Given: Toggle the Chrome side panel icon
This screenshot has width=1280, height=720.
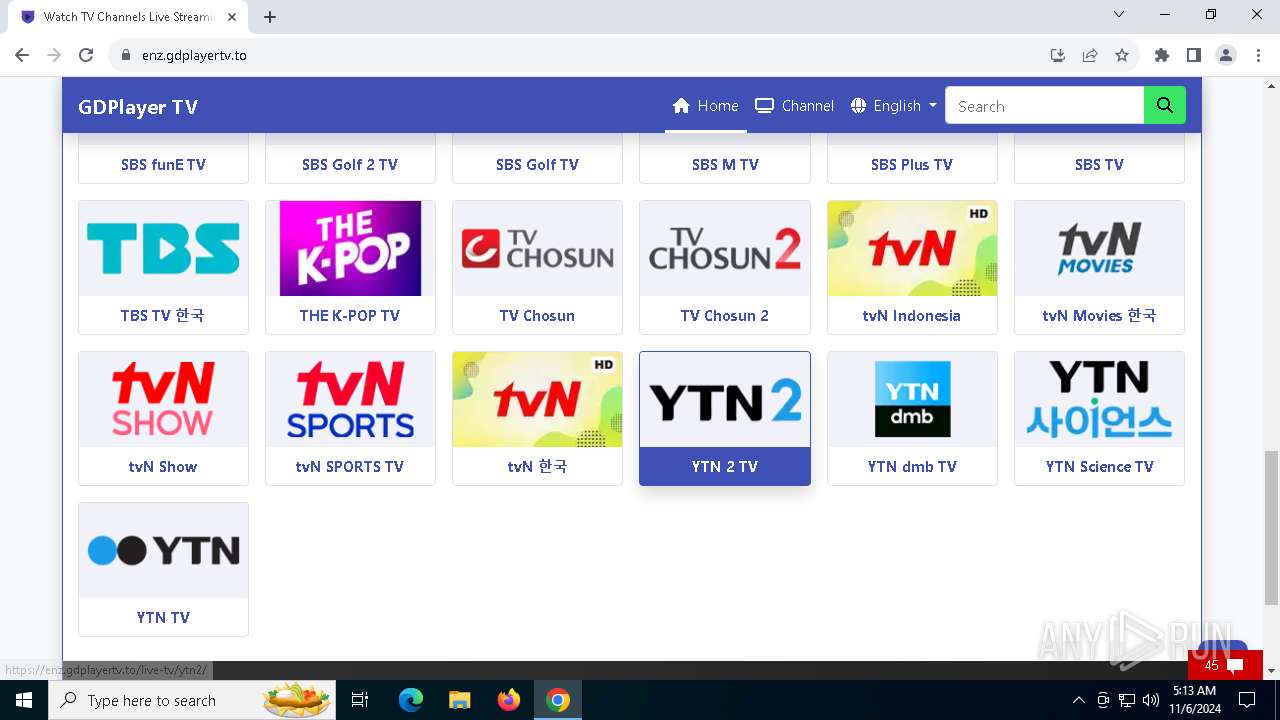Looking at the screenshot, I should (x=1194, y=55).
